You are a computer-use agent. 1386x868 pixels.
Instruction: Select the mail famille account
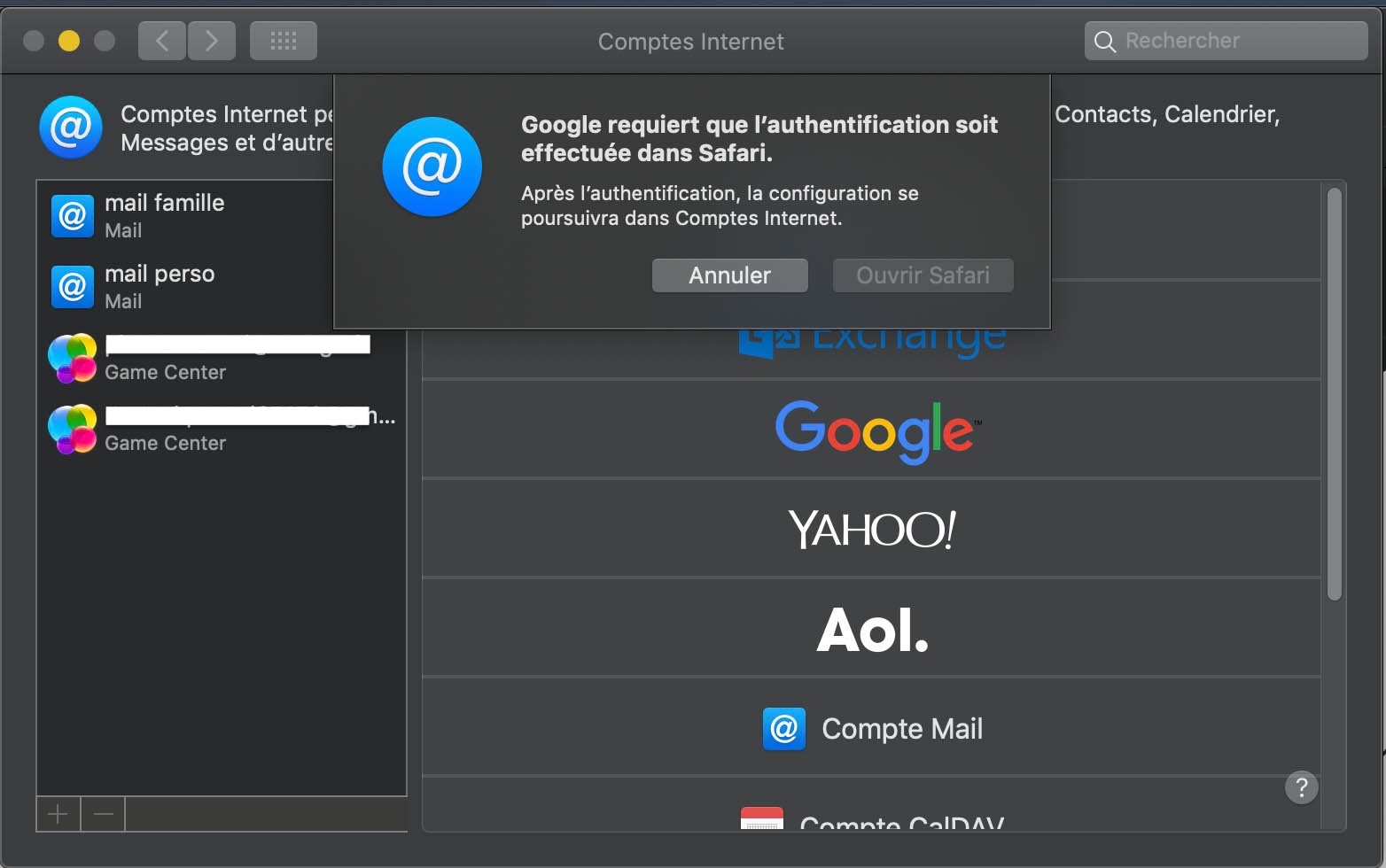pyautogui.click(x=164, y=215)
